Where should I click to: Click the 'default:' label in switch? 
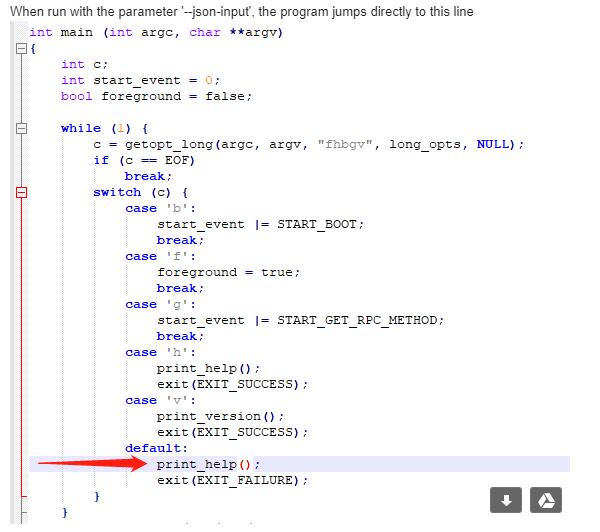156,448
